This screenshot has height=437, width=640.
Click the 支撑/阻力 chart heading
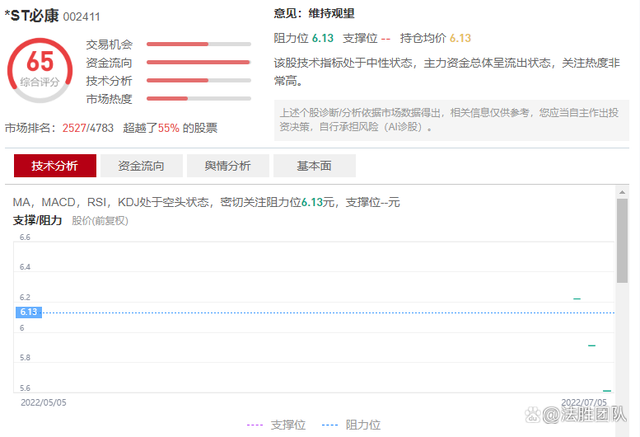[x=37, y=221]
